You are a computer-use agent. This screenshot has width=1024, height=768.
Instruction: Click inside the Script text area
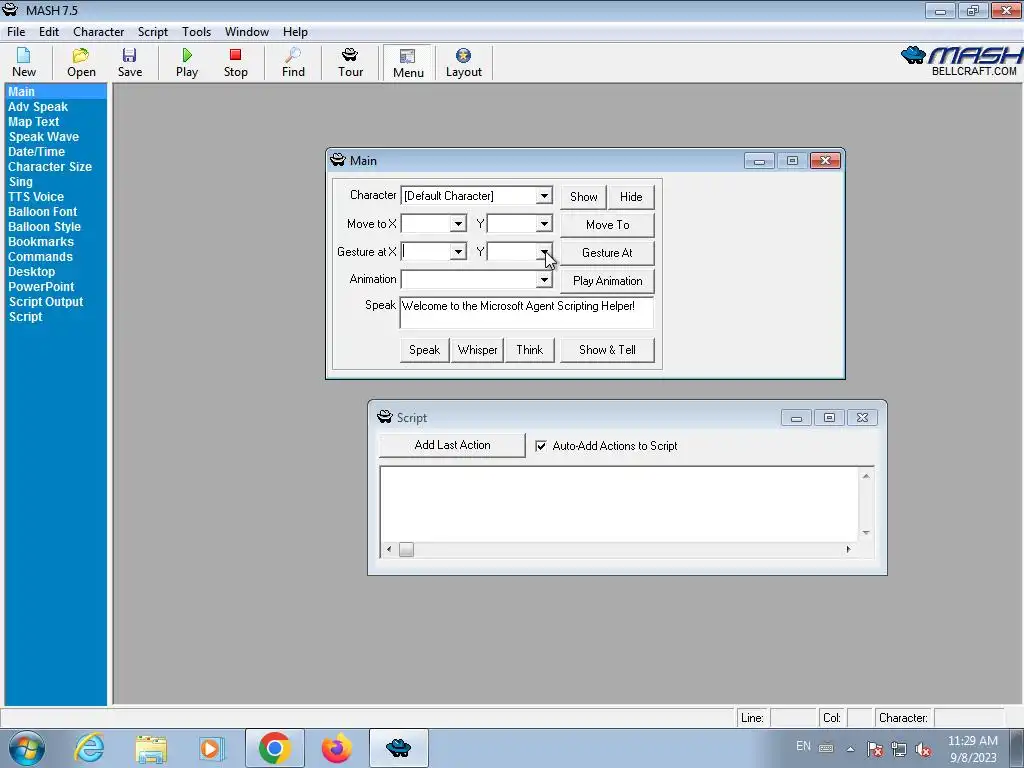pyautogui.click(x=619, y=504)
